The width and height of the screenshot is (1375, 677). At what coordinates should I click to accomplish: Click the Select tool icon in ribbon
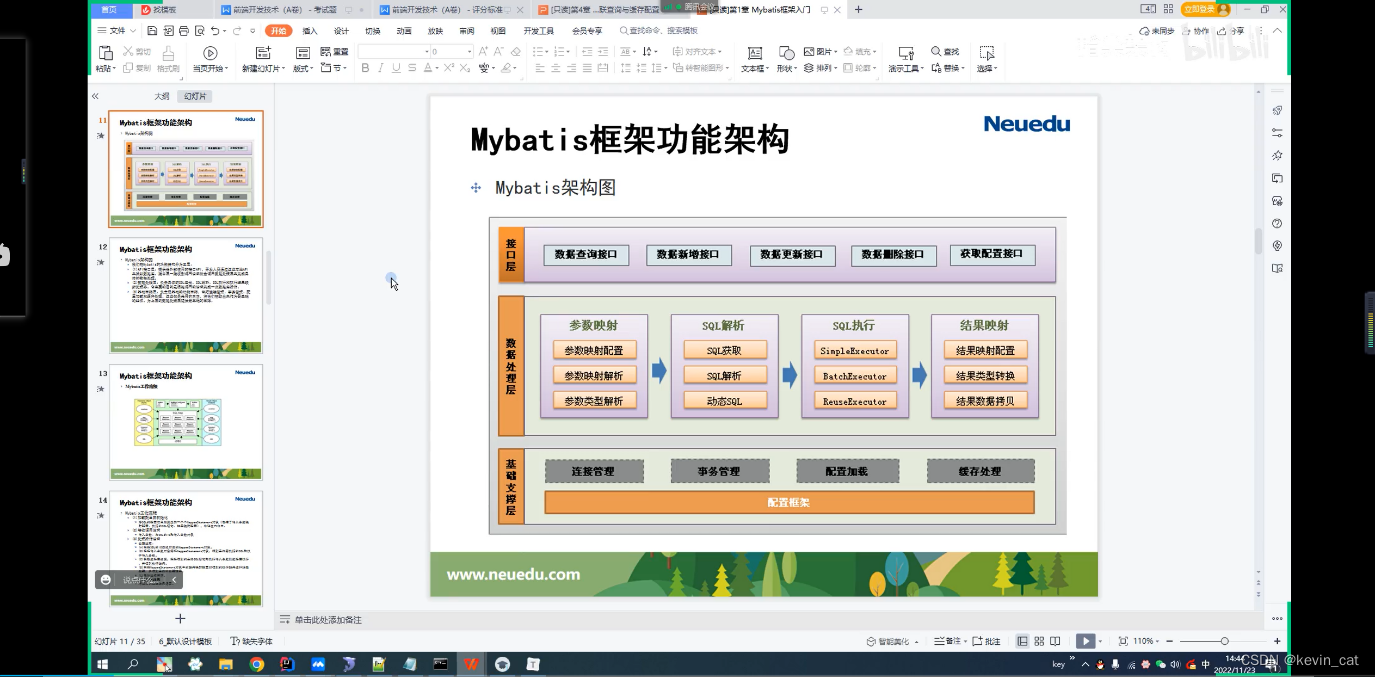point(987,53)
